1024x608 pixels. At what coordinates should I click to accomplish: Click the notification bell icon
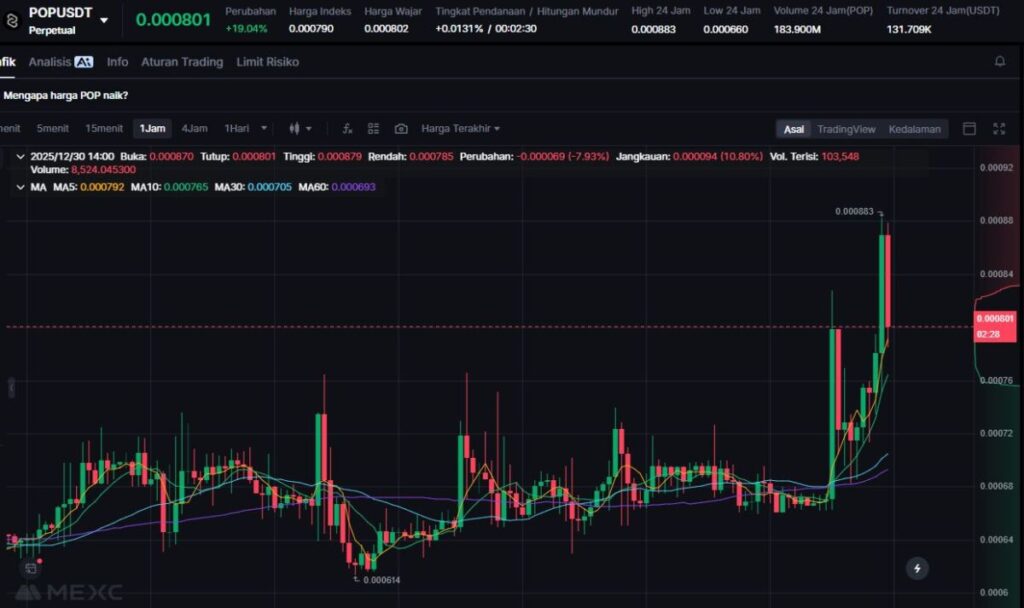point(999,62)
